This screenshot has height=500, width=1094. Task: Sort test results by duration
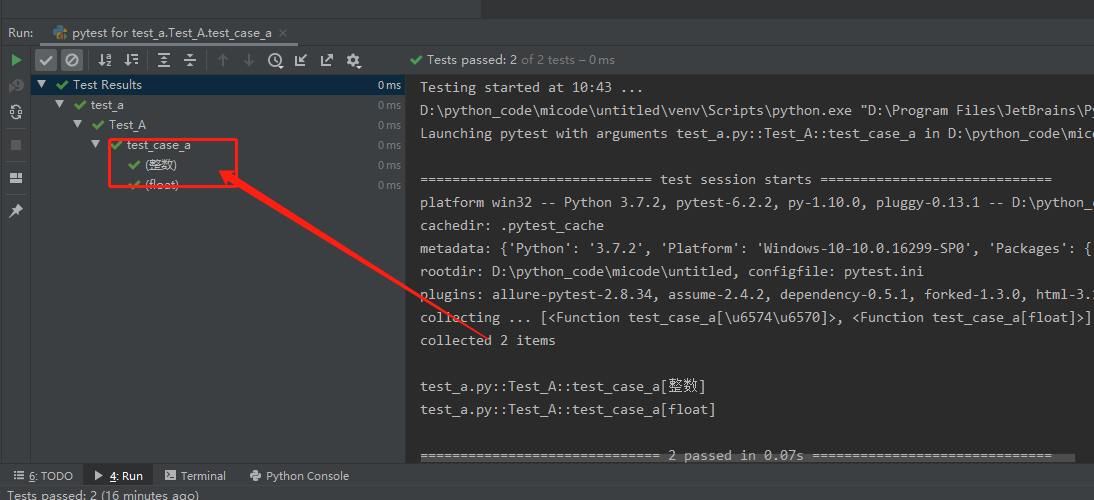point(131,61)
